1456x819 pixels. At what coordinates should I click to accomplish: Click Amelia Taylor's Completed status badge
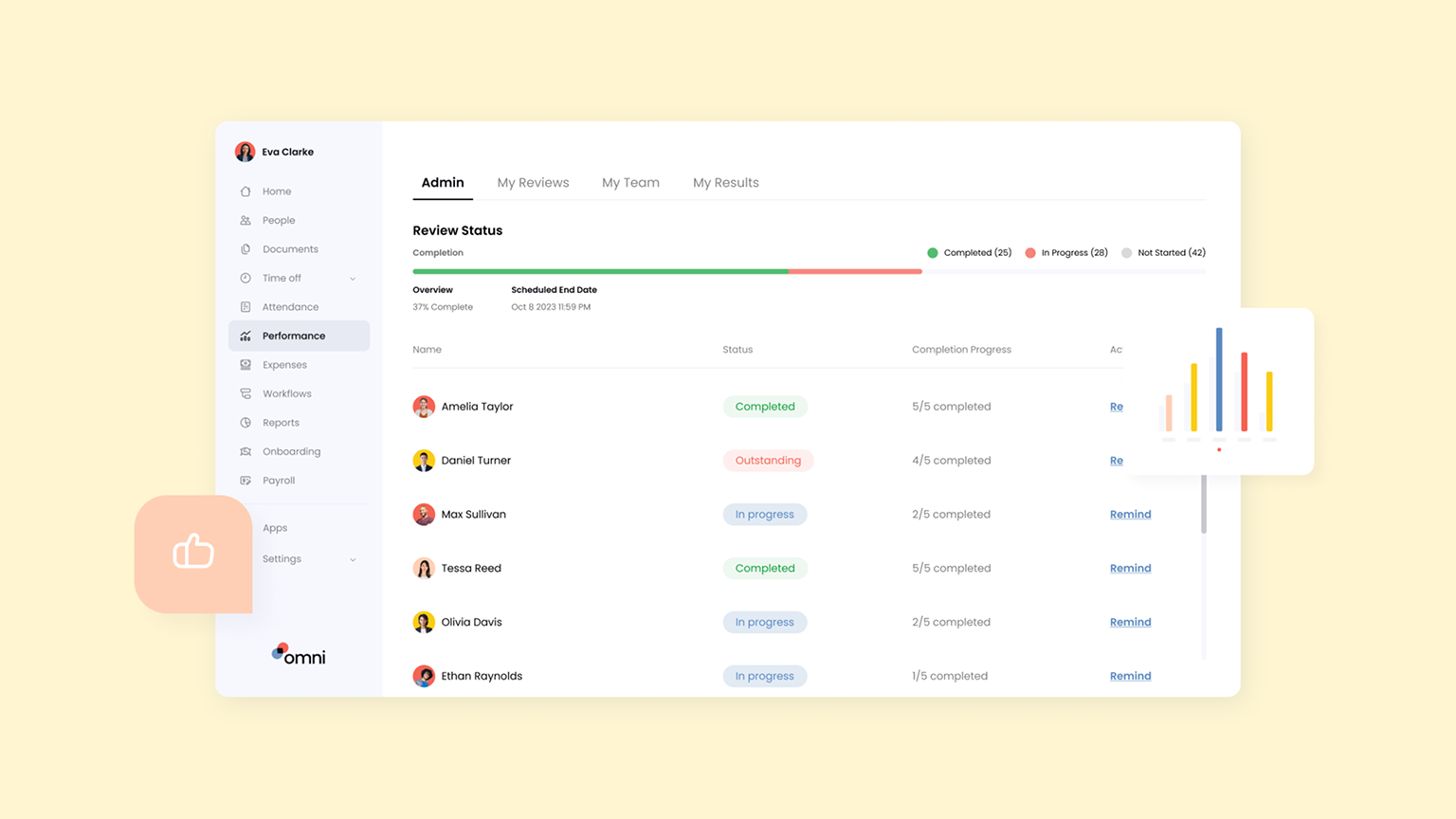(x=765, y=407)
